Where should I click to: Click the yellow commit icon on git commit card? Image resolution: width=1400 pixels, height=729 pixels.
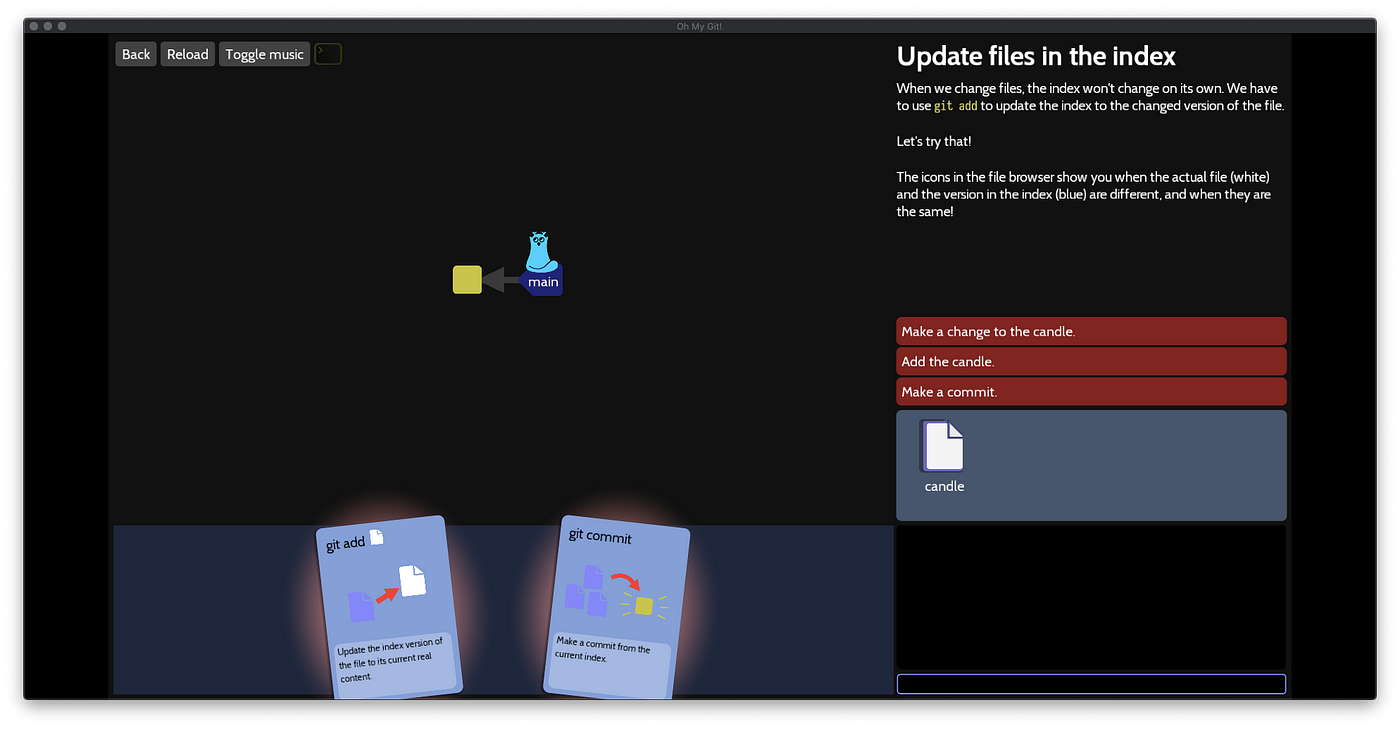(643, 605)
